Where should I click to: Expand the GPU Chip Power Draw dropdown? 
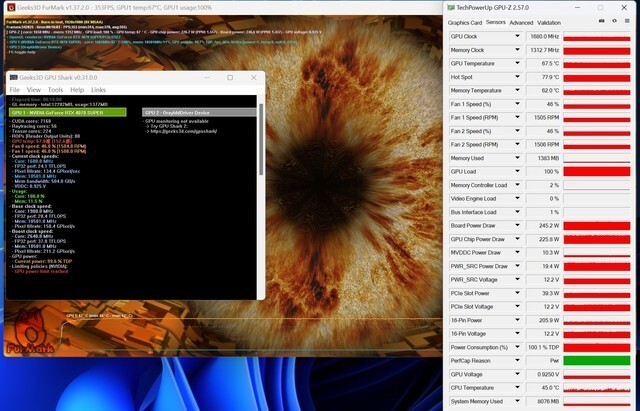(x=517, y=239)
